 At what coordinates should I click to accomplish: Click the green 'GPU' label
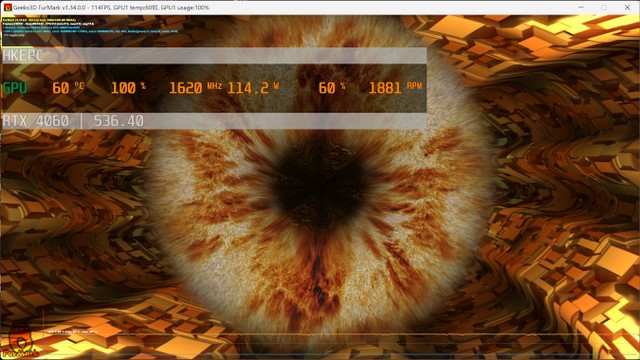point(15,88)
